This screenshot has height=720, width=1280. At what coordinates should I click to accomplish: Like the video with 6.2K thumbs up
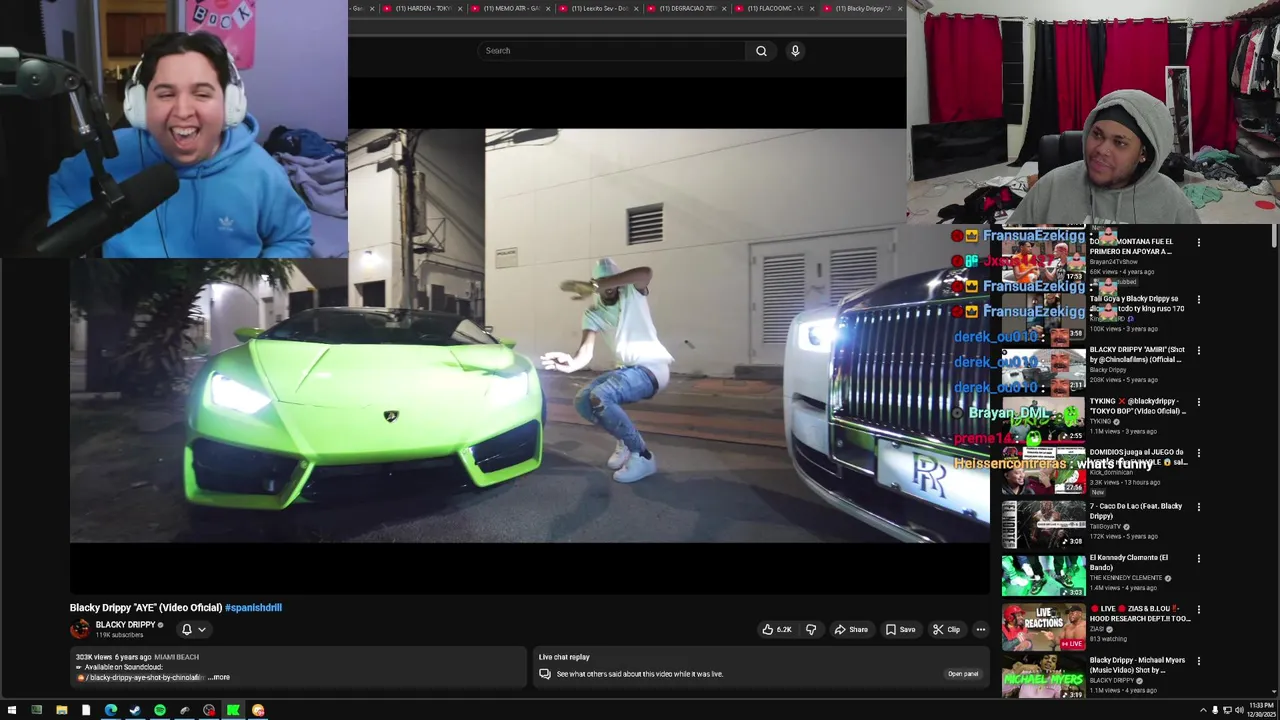coord(777,630)
